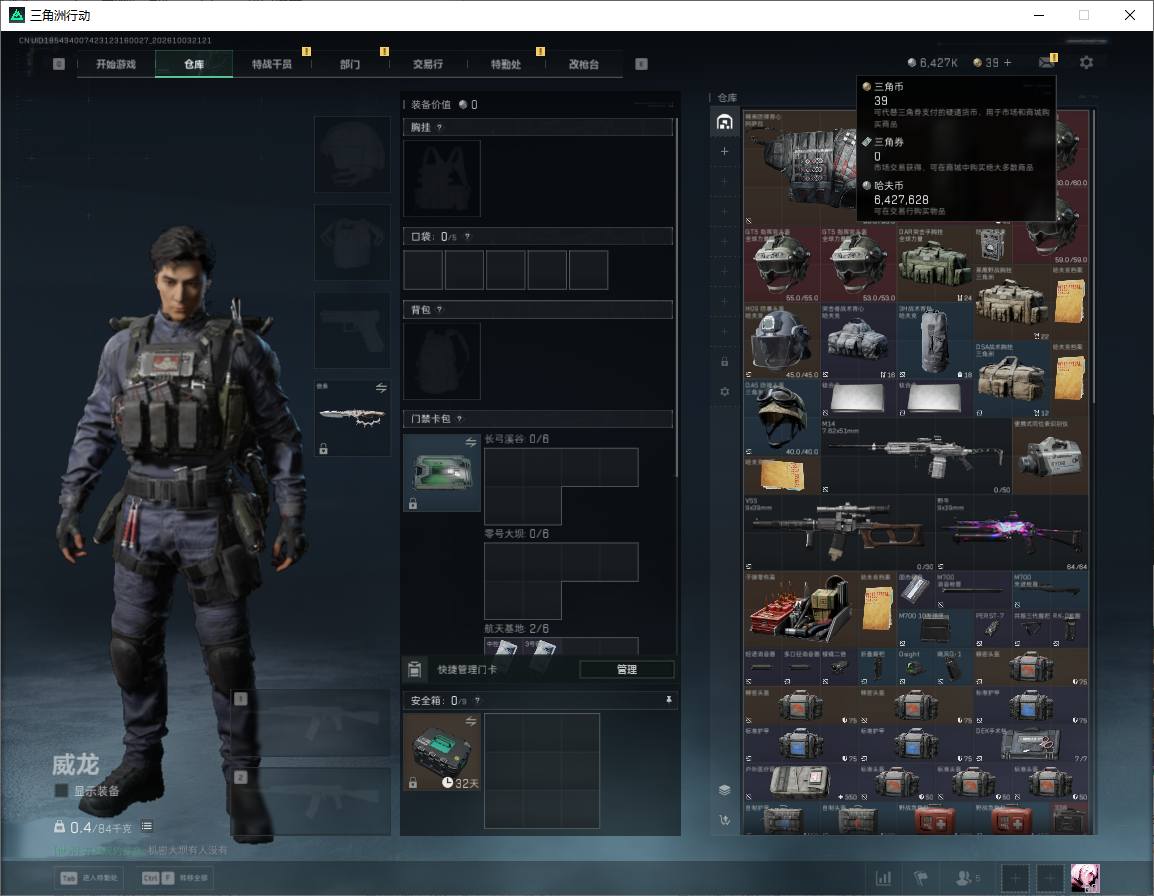Open the statistics bar chart icon
The height and width of the screenshot is (896, 1154).
point(883,878)
